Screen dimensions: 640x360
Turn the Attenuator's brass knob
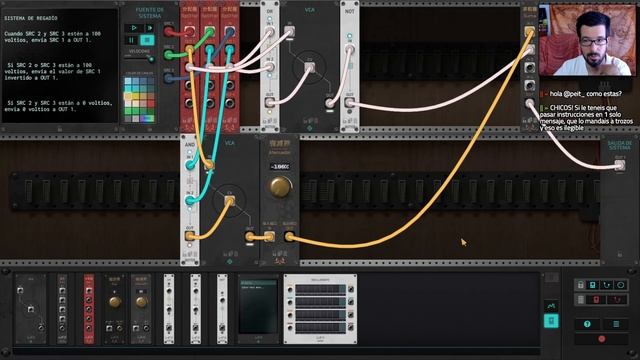click(280, 187)
